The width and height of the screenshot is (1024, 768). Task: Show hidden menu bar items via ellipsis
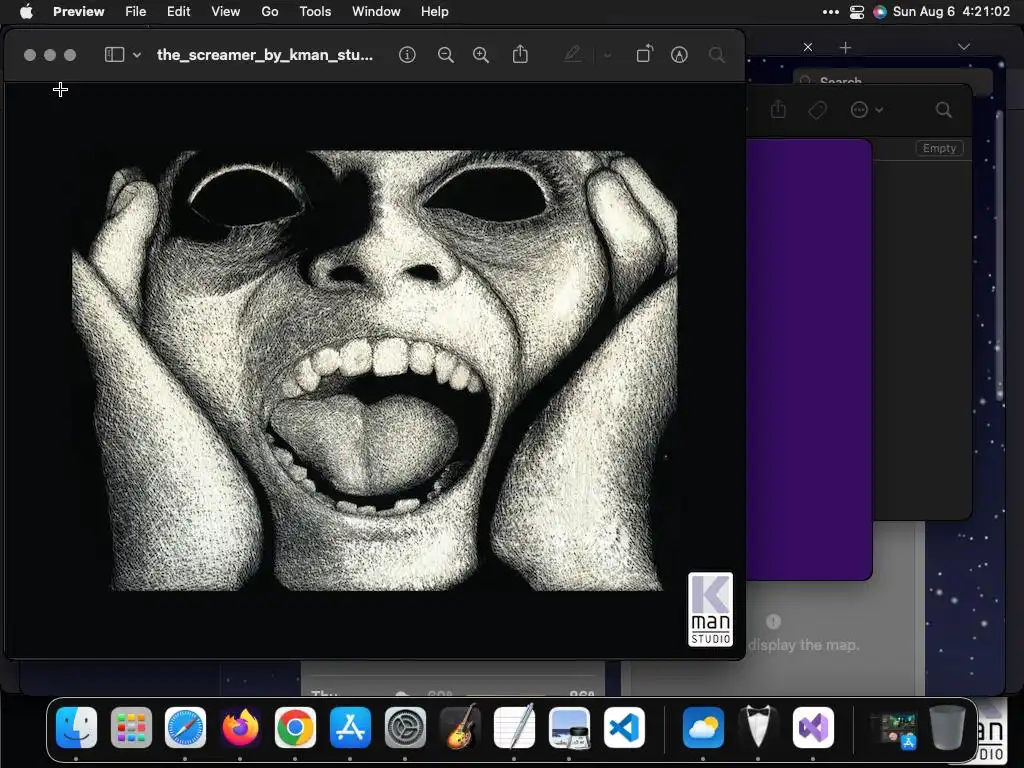coord(831,12)
